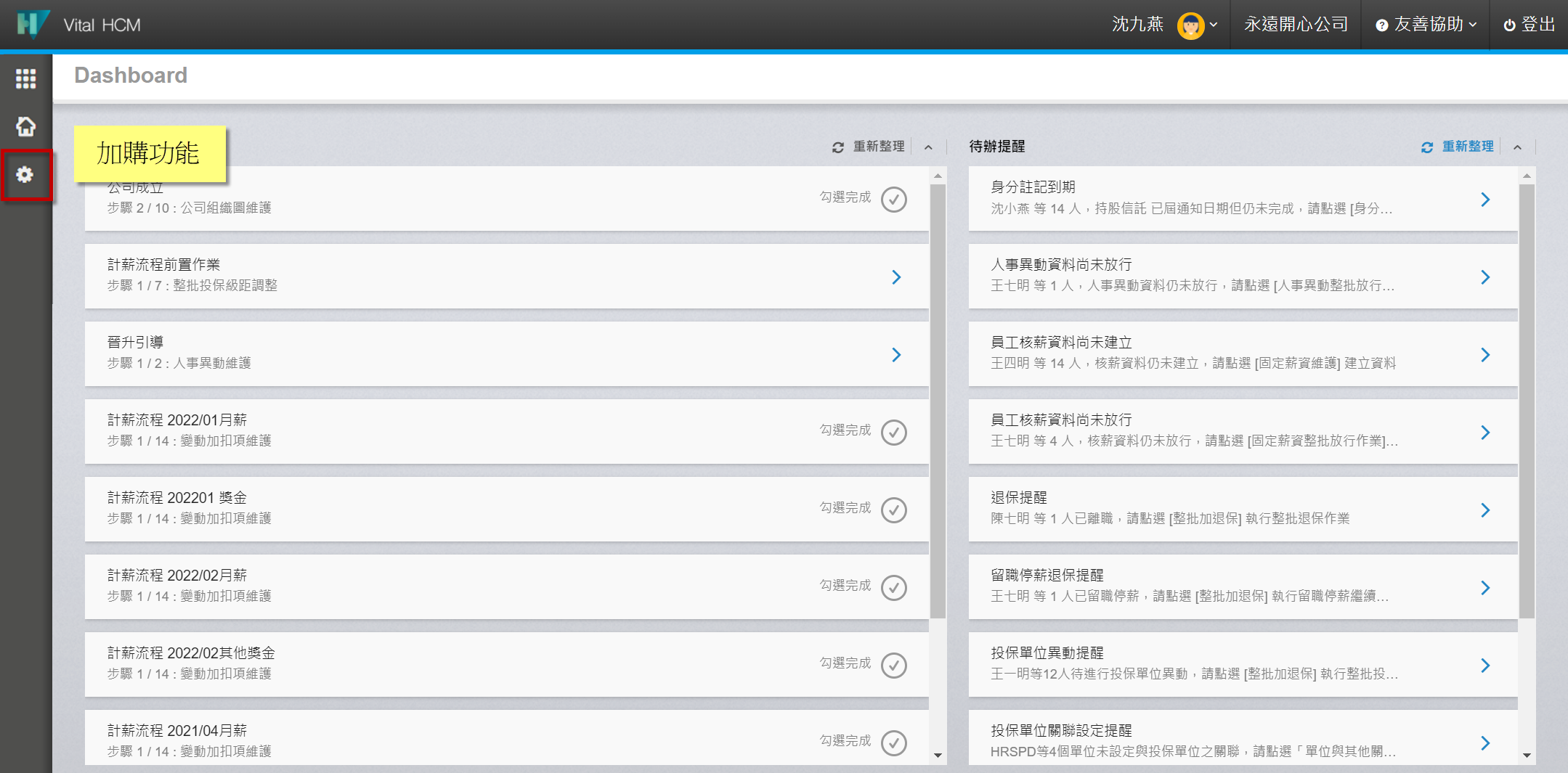Toggle complete for 計薪流程 202201 獎金
The height and width of the screenshot is (773, 1568).
tap(893, 510)
